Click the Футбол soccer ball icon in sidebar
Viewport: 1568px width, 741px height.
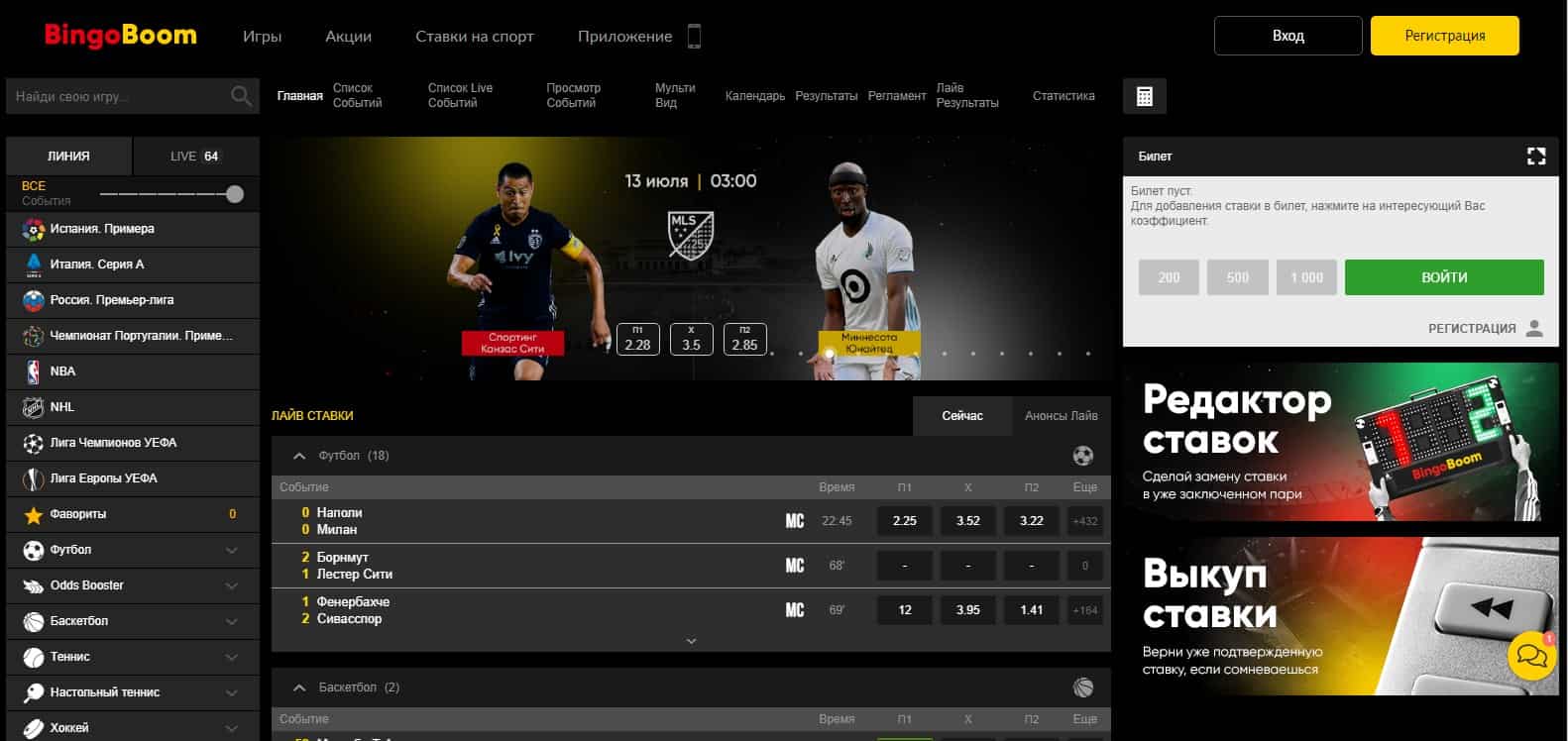pos(34,550)
